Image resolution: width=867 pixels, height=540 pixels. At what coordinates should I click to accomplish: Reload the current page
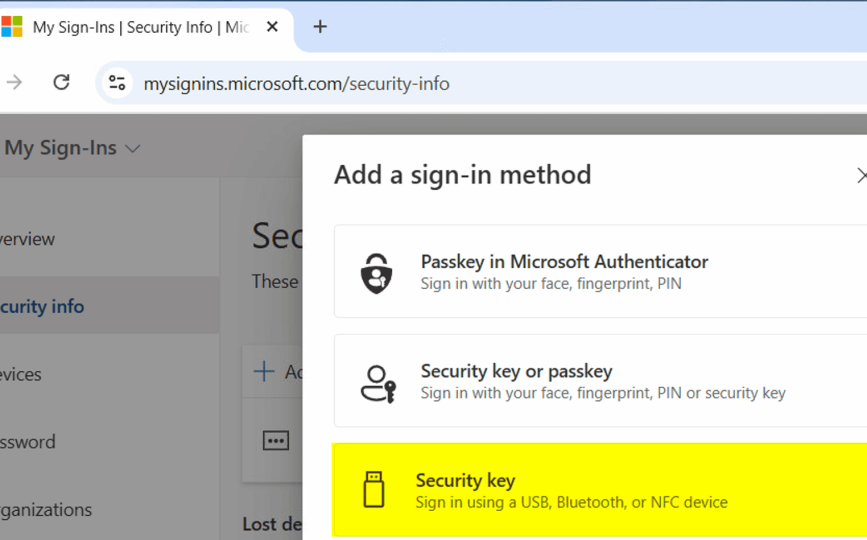(x=61, y=83)
